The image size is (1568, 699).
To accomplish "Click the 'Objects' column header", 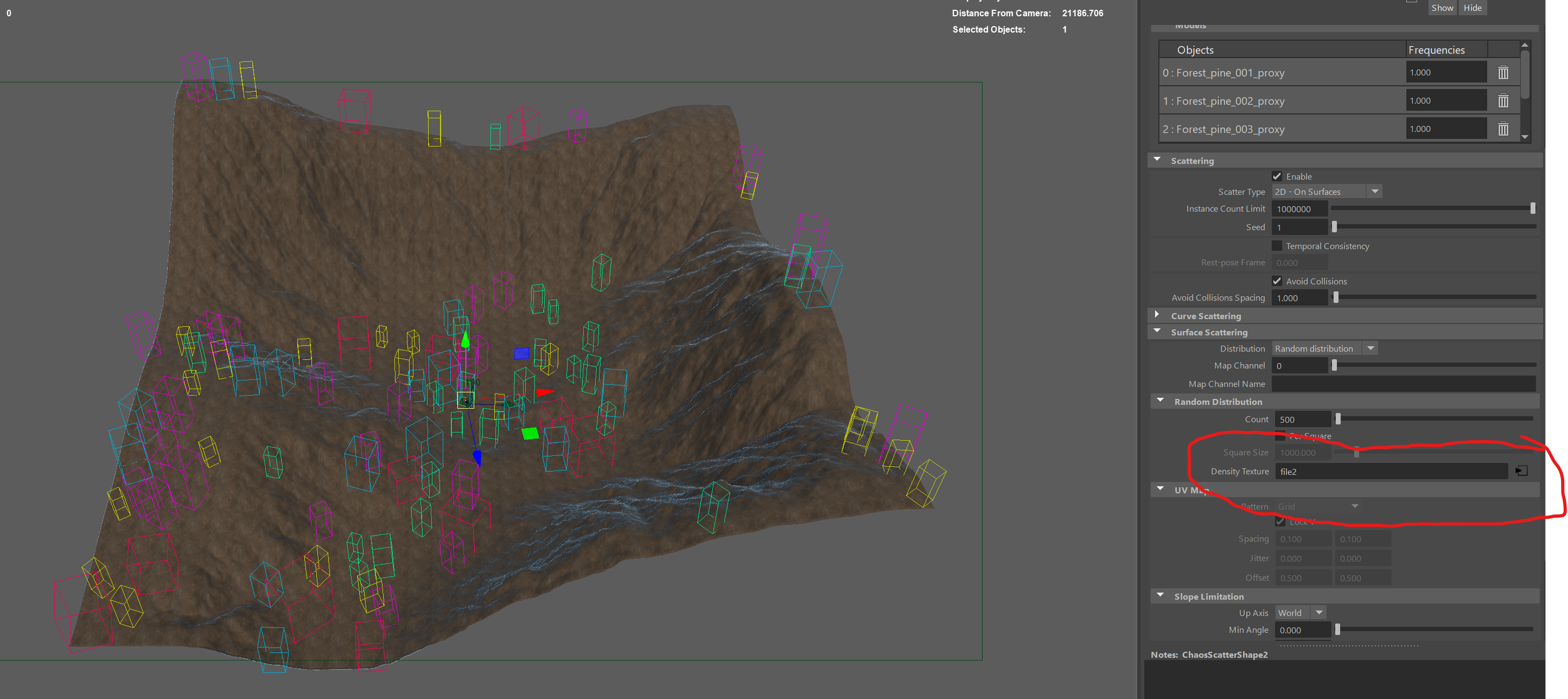I will [x=1282, y=50].
